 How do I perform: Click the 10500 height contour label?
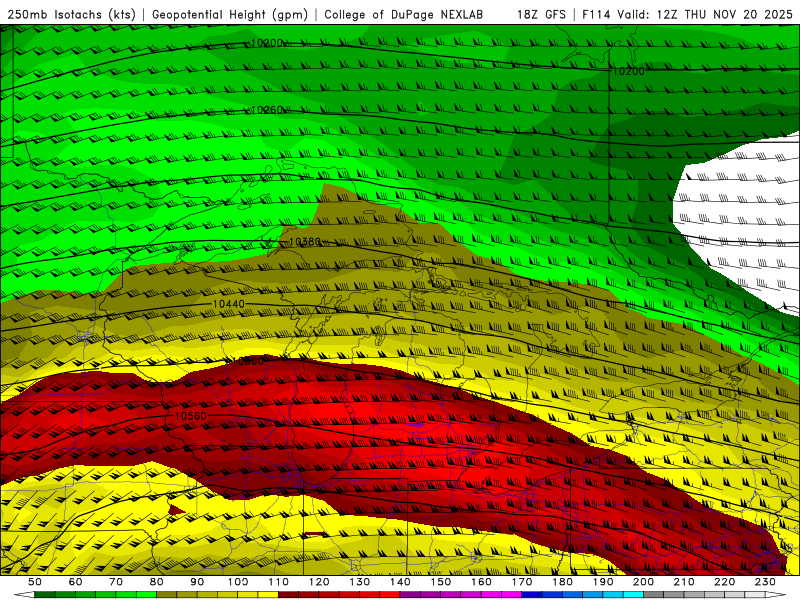[x=248, y=361]
